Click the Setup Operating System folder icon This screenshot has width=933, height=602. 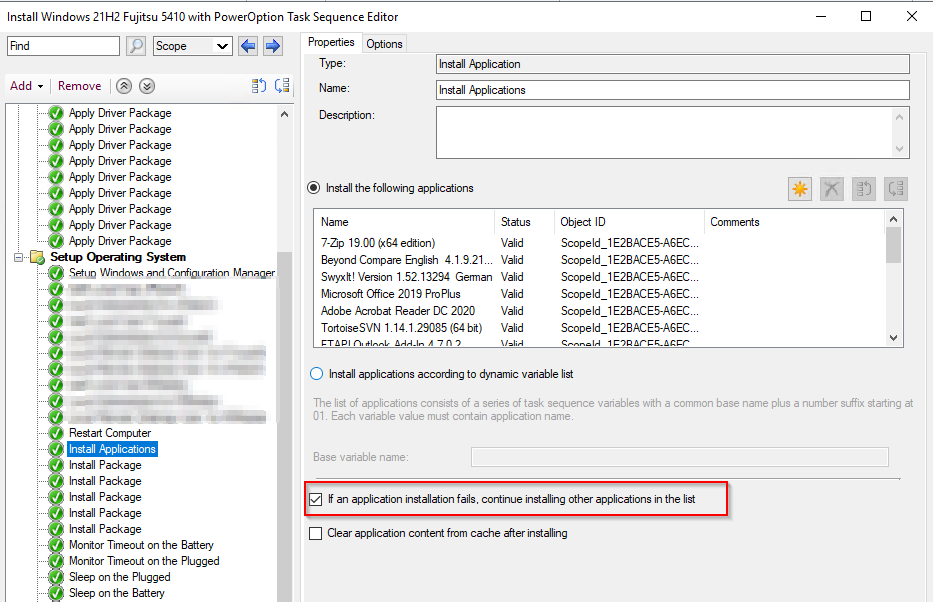tap(37, 257)
